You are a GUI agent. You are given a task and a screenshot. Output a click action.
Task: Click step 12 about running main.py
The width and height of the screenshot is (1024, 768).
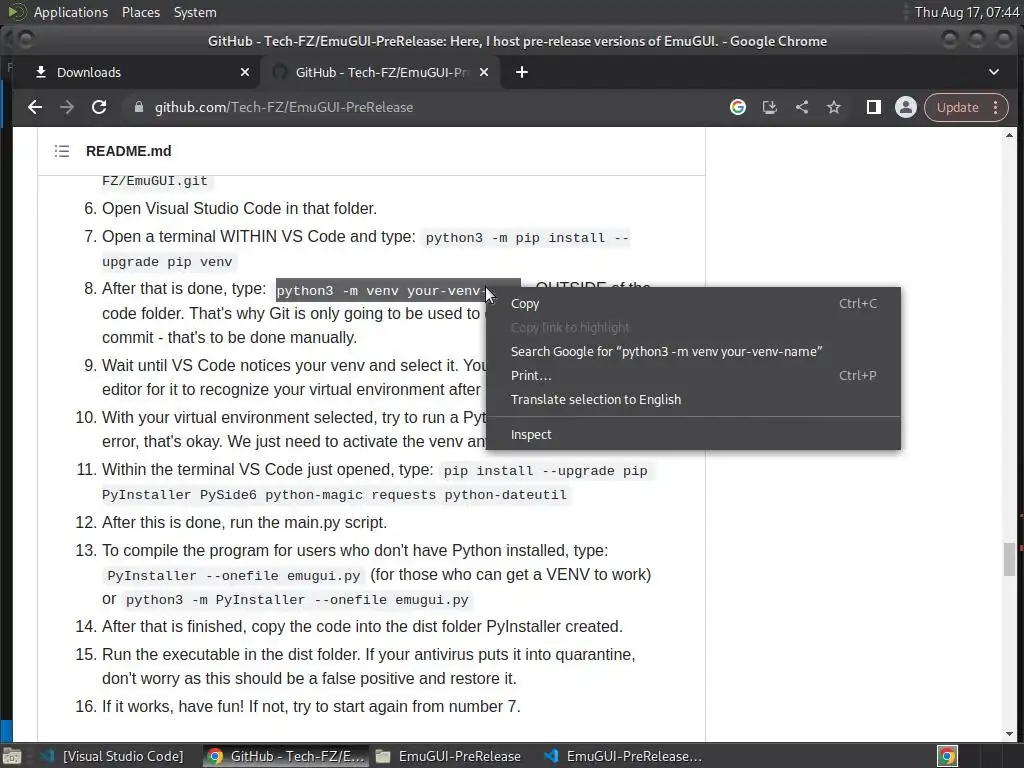click(244, 522)
